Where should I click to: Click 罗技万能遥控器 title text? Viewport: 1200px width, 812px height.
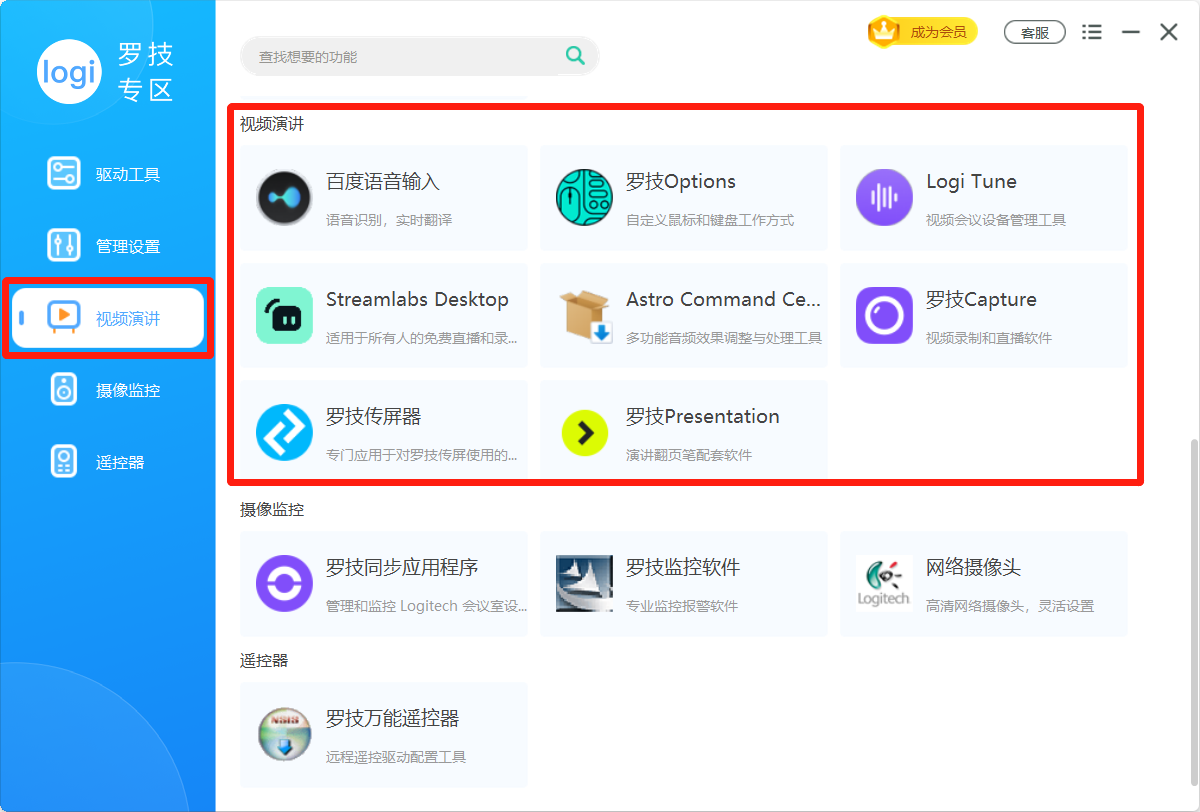click(x=392, y=719)
